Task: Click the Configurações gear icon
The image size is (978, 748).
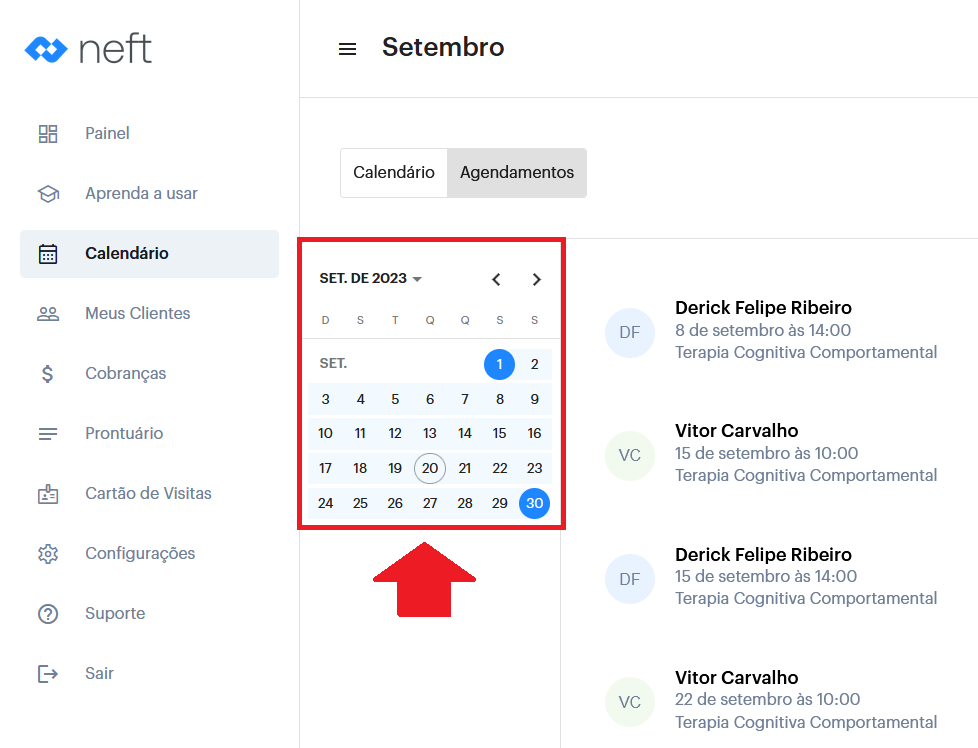Action: (48, 554)
